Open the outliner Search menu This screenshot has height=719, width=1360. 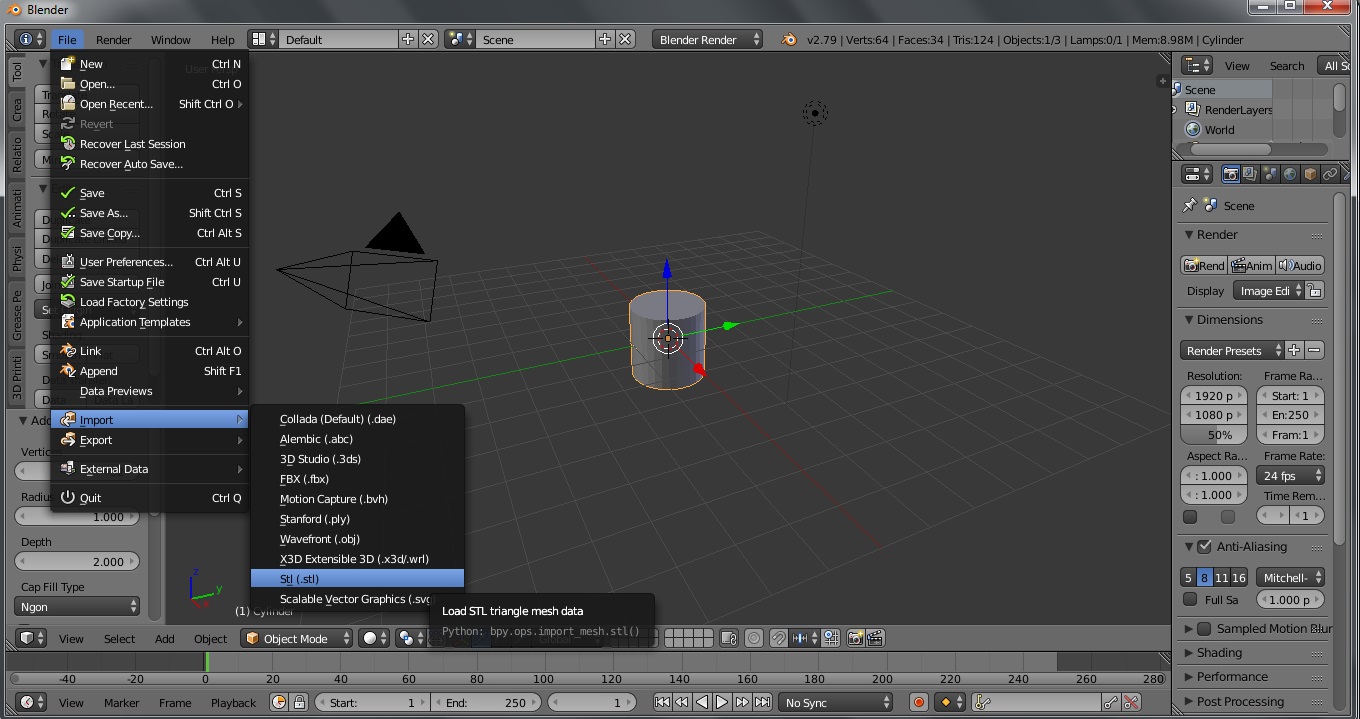pyautogui.click(x=1286, y=65)
